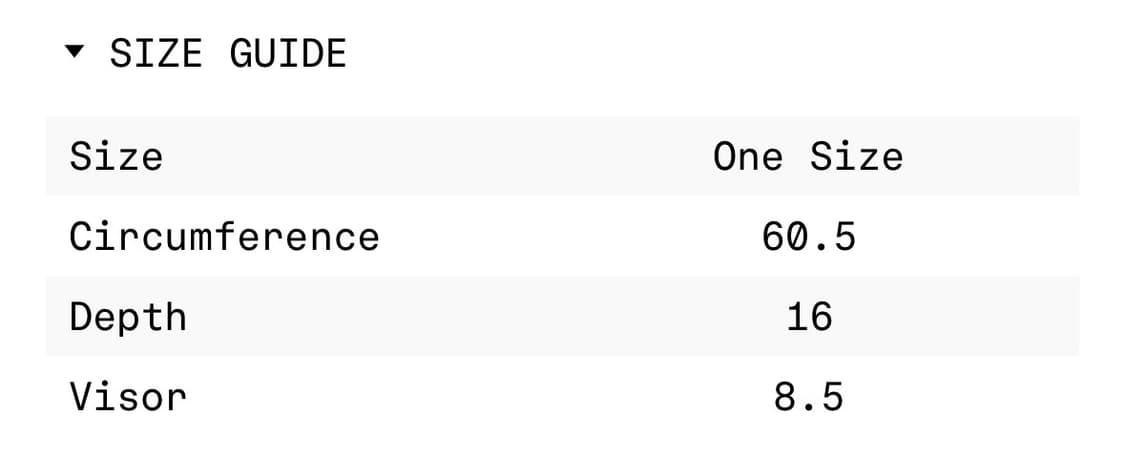The image size is (1125, 455).
Task: Select the Depth row label
Action: tap(128, 317)
